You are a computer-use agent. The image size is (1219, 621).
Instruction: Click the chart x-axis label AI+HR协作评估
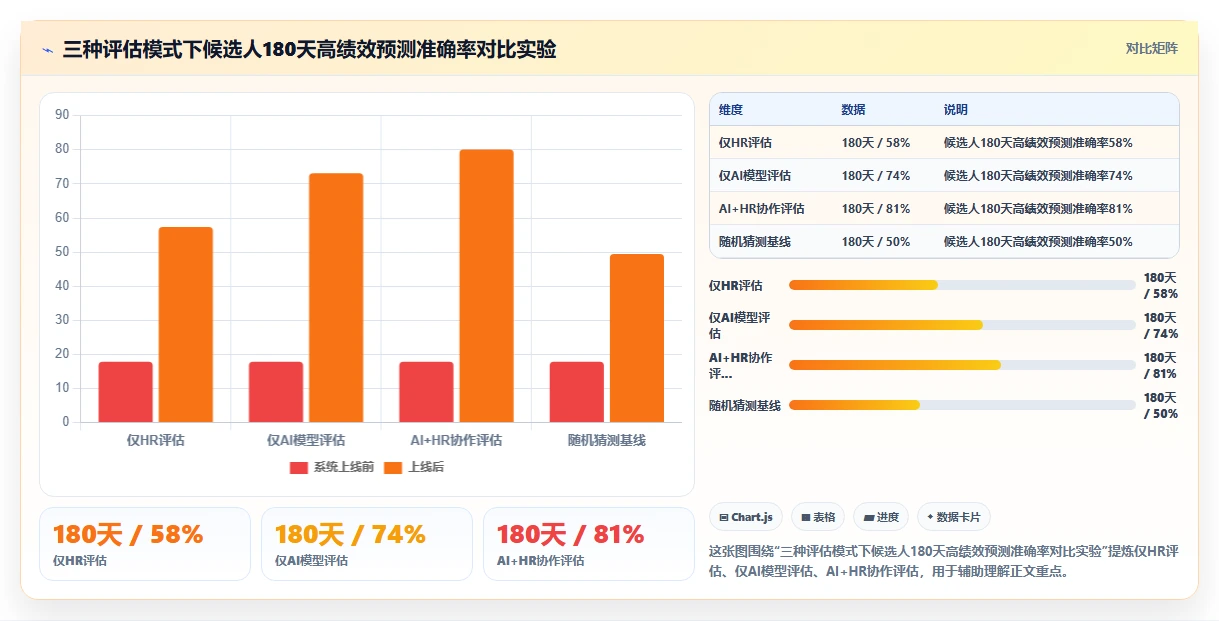tap(456, 440)
